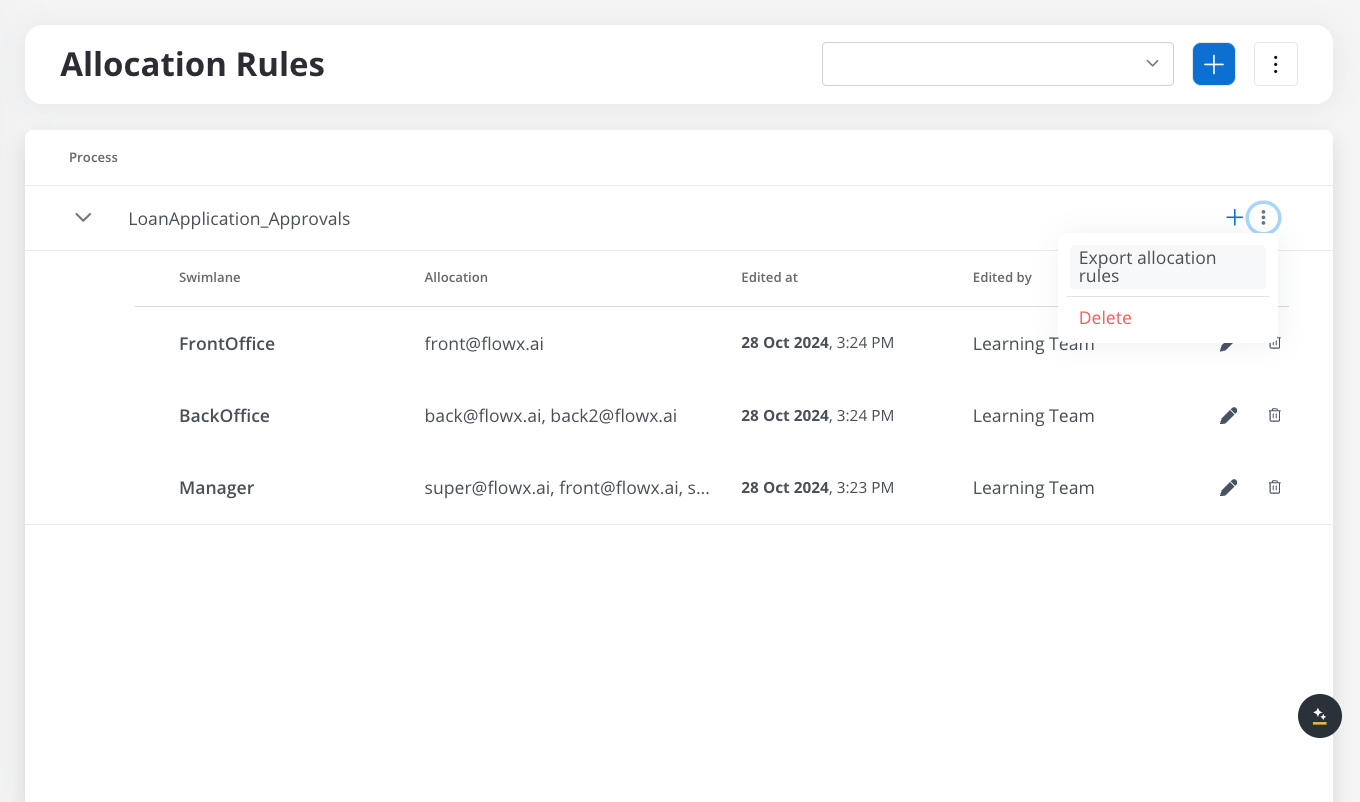Click the Edited by column header
The height and width of the screenshot is (802, 1360).
(x=1002, y=277)
